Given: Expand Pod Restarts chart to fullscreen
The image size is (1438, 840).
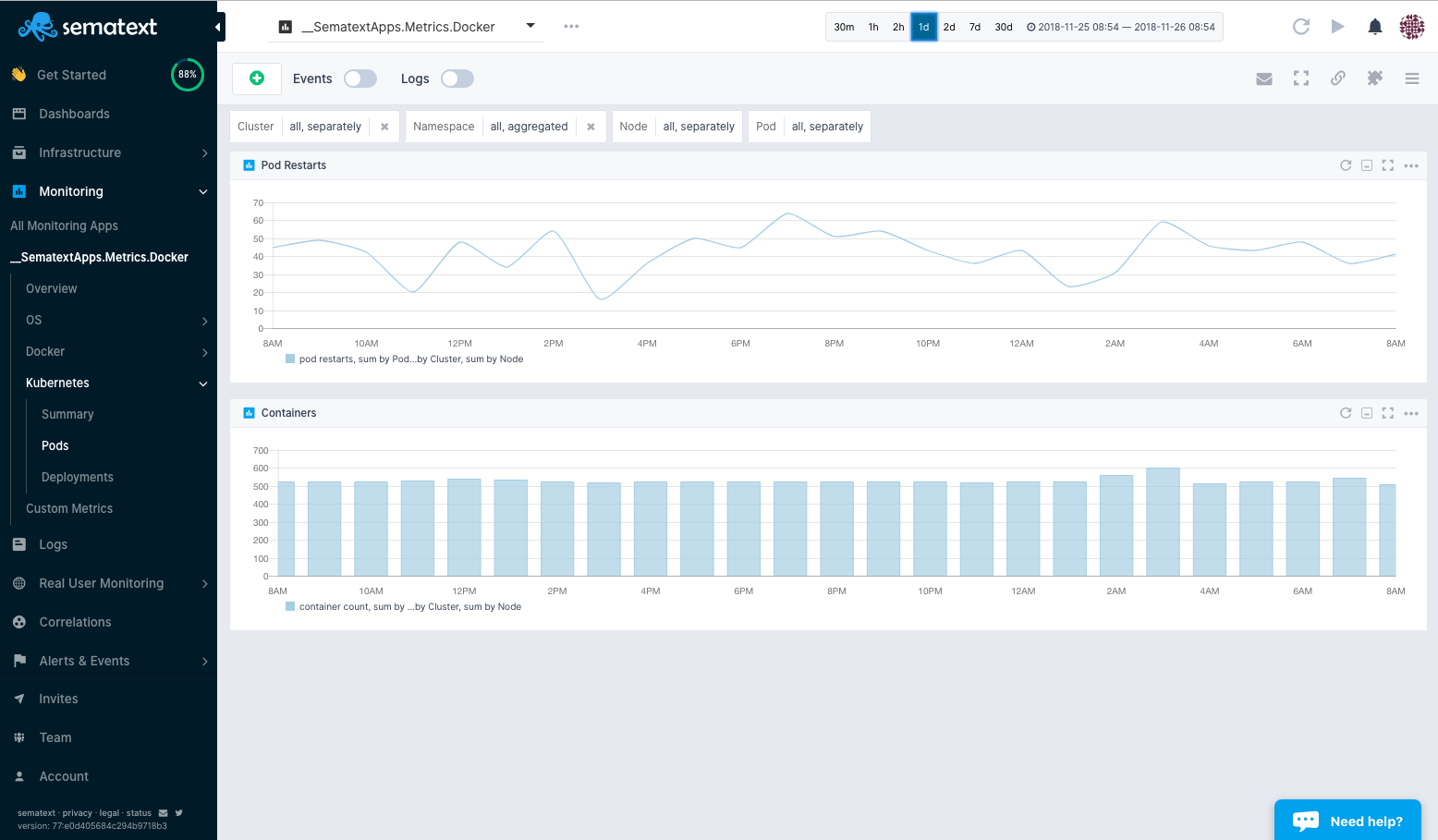Looking at the screenshot, I should (x=1388, y=165).
